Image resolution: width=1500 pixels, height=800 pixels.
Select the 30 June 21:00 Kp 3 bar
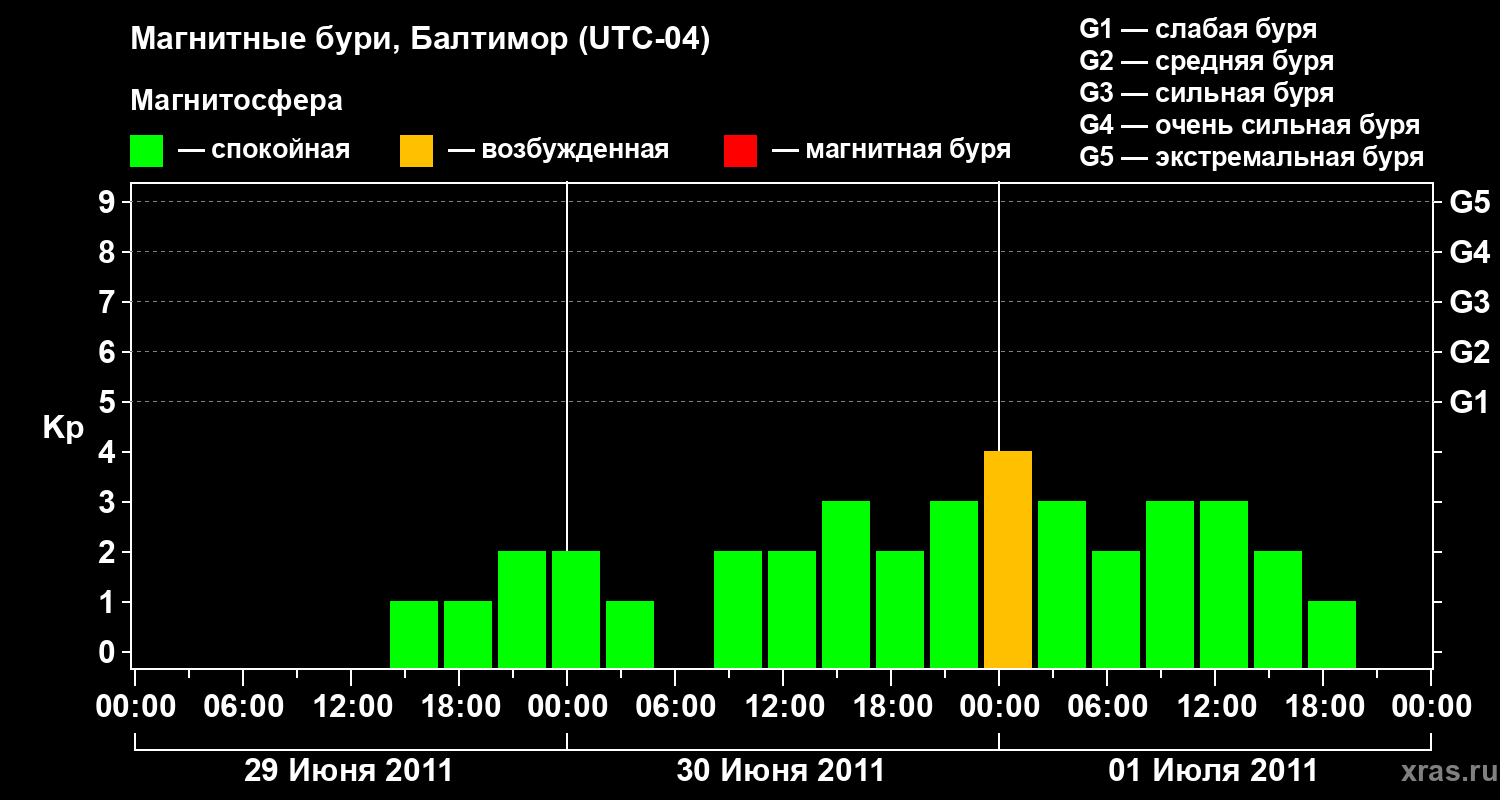click(954, 585)
